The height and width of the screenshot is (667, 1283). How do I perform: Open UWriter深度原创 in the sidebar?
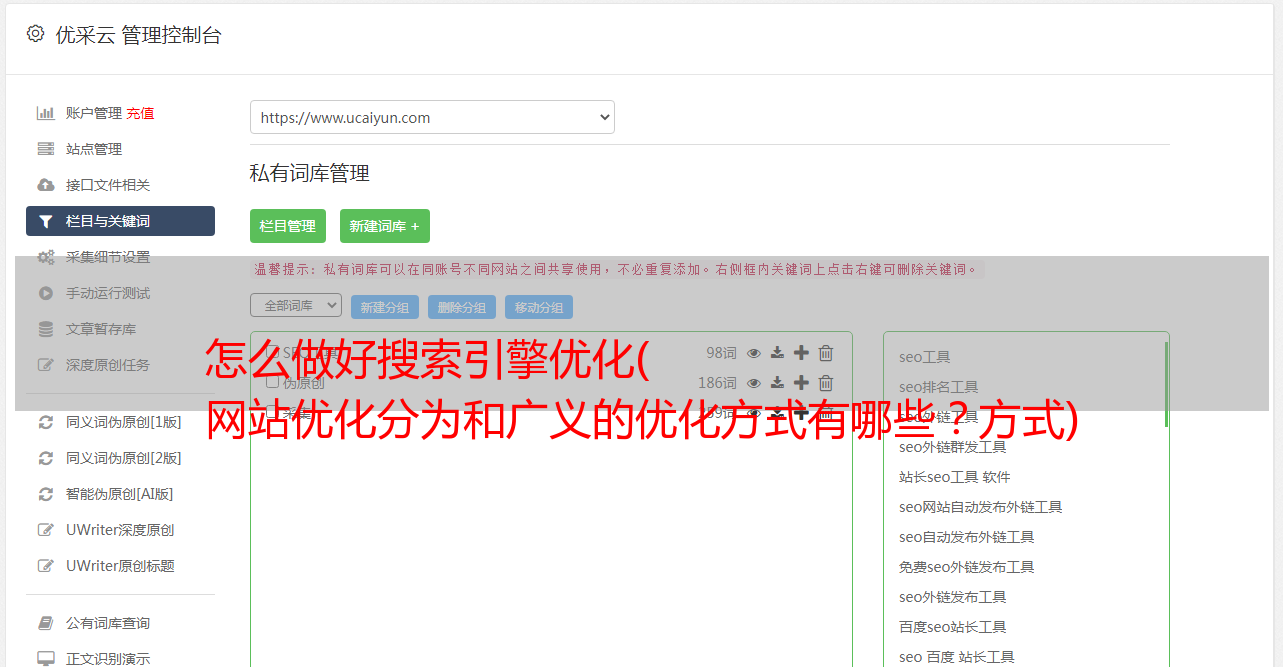pyautogui.click(x=120, y=530)
